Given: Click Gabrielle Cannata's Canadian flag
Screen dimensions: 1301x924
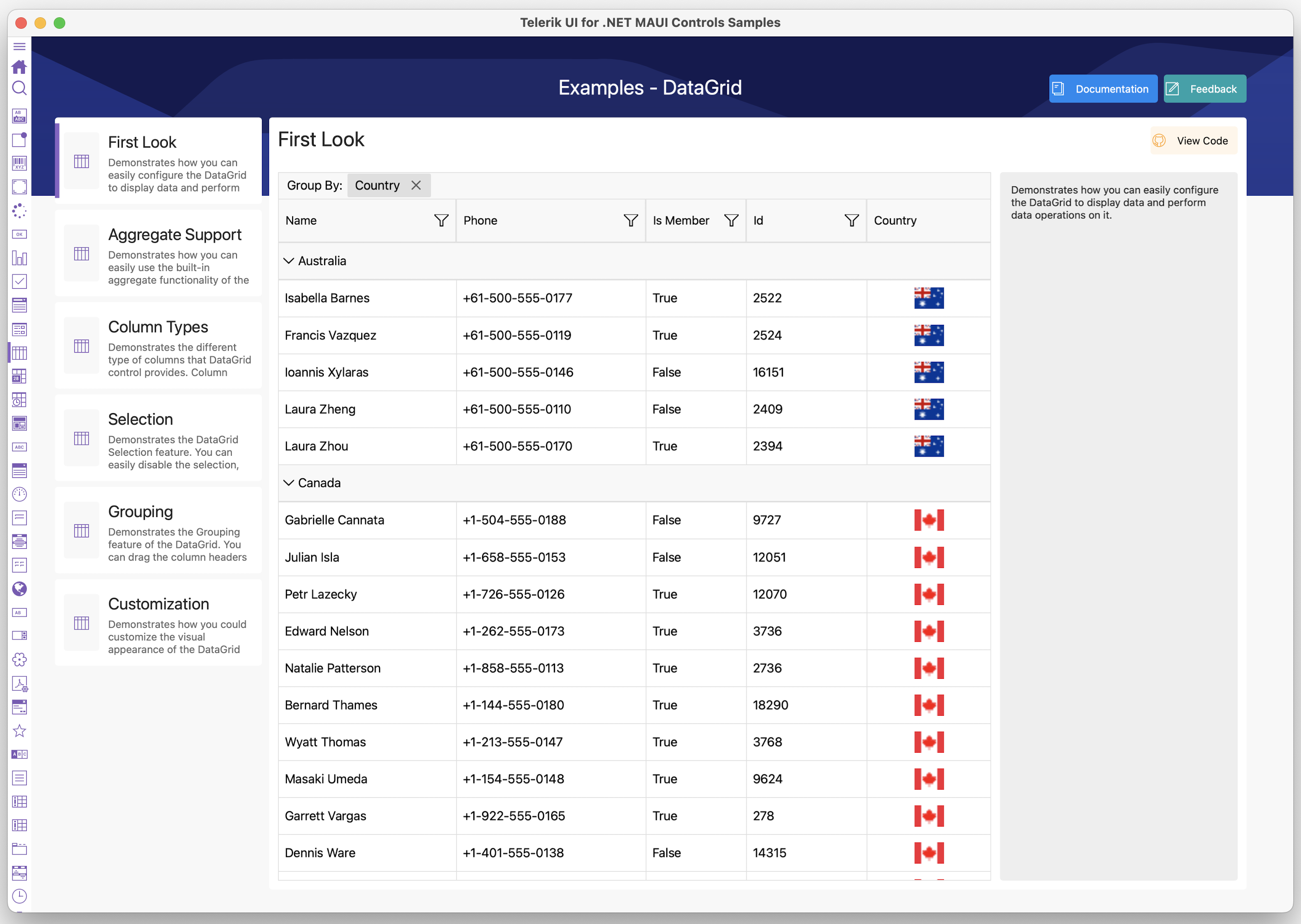Looking at the screenshot, I should [x=928, y=520].
